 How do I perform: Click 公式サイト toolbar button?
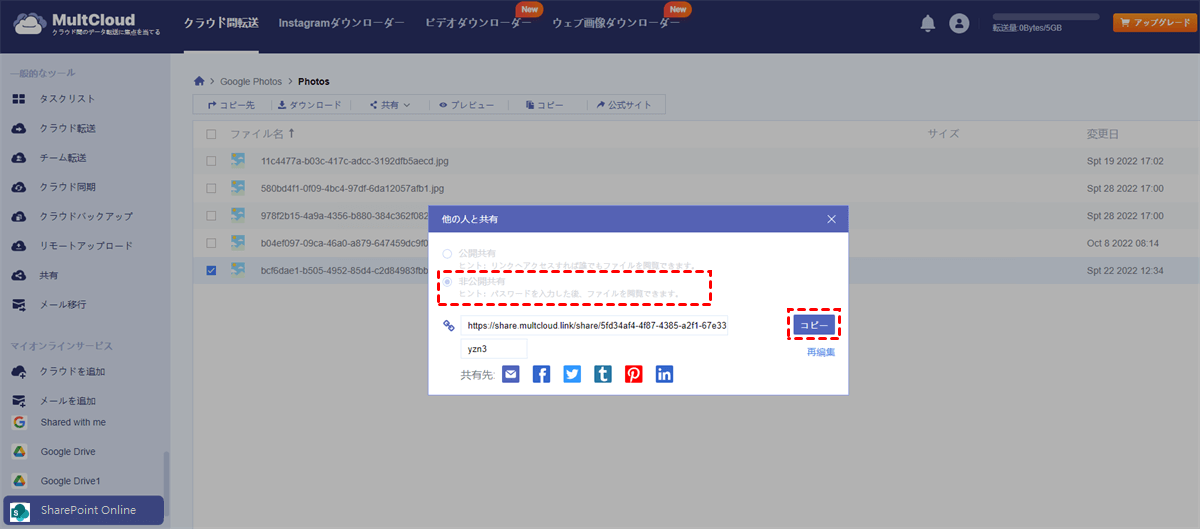624,105
